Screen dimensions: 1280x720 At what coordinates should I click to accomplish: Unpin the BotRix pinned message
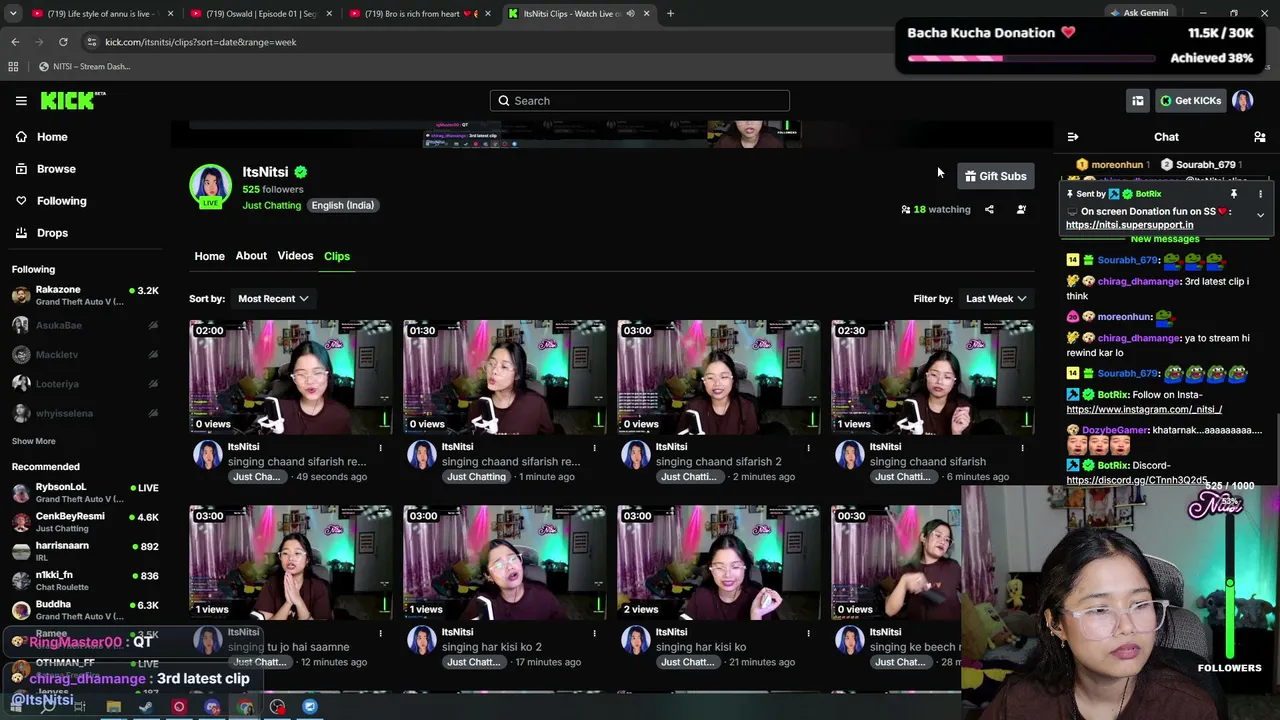(1234, 194)
